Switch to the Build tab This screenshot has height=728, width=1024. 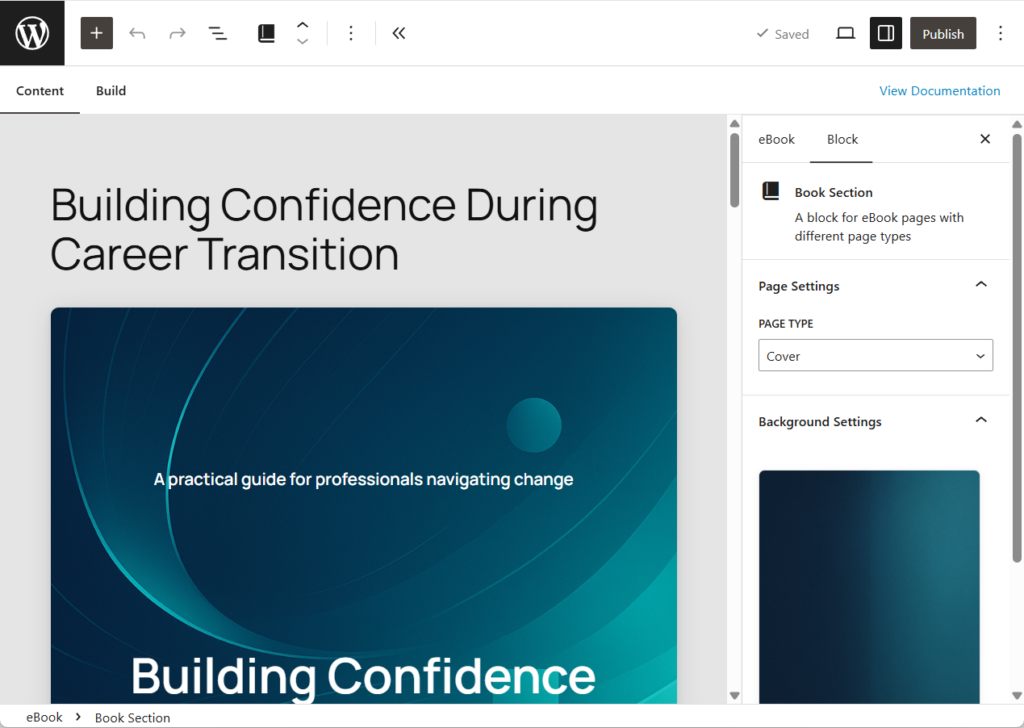coord(110,90)
